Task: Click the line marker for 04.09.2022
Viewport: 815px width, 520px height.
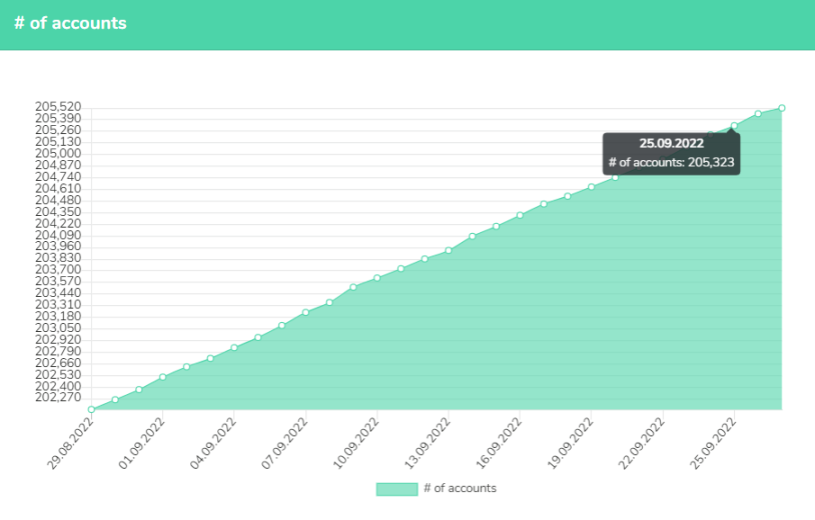Action: 234,348
